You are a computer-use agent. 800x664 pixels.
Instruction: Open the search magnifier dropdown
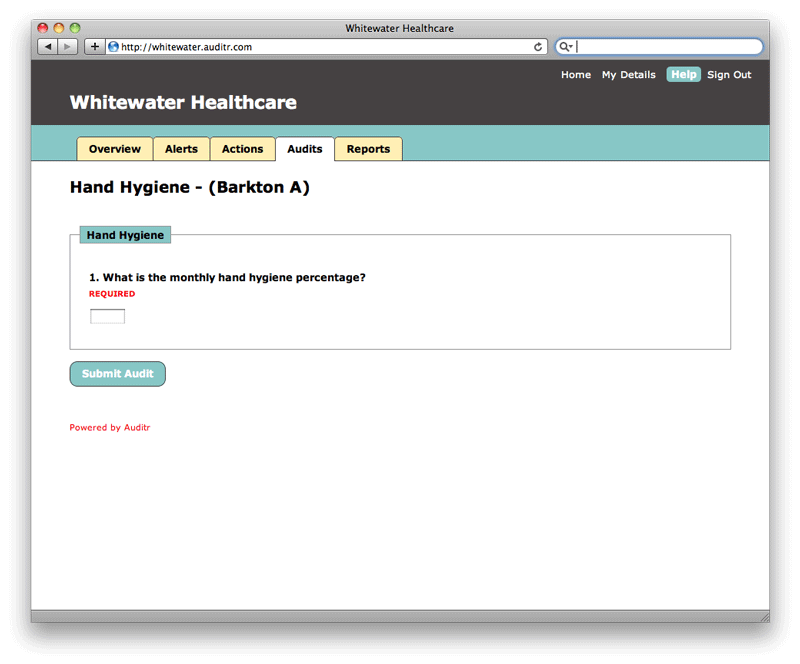(x=566, y=47)
